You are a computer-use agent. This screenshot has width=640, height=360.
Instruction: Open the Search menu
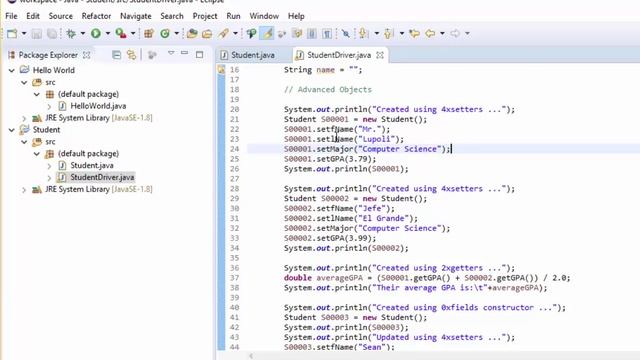point(172,16)
